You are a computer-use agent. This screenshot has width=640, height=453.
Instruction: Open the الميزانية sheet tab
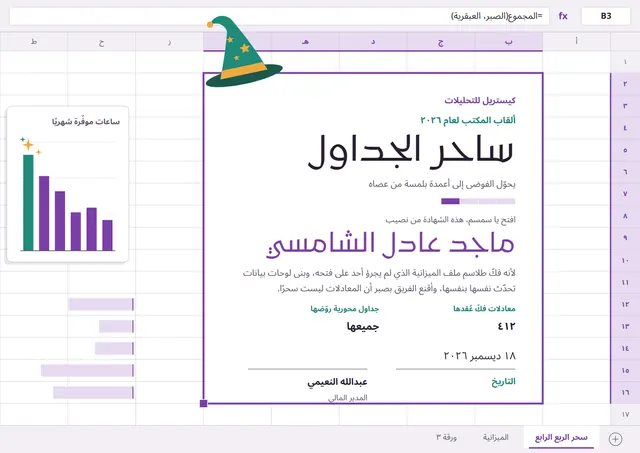[x=496, y=437]
